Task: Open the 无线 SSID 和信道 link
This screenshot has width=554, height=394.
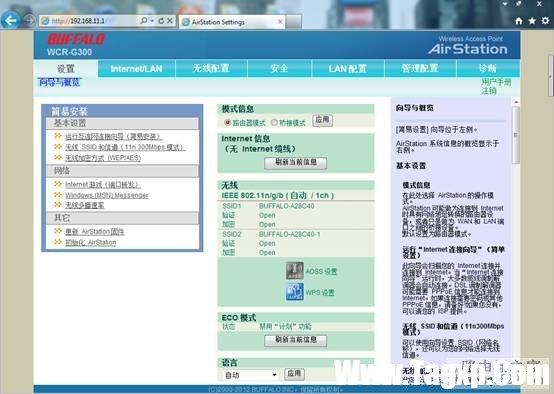Action: [125, 147]
